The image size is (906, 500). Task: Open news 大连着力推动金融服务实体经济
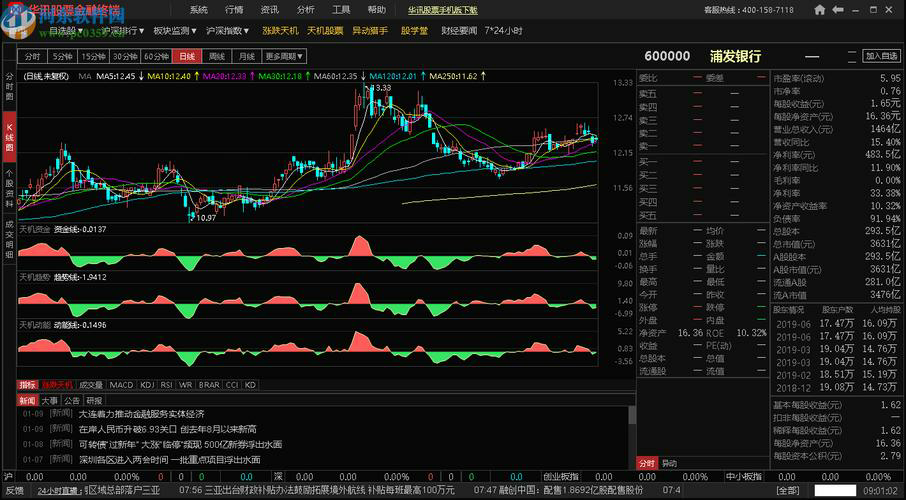tap(142, 414)
